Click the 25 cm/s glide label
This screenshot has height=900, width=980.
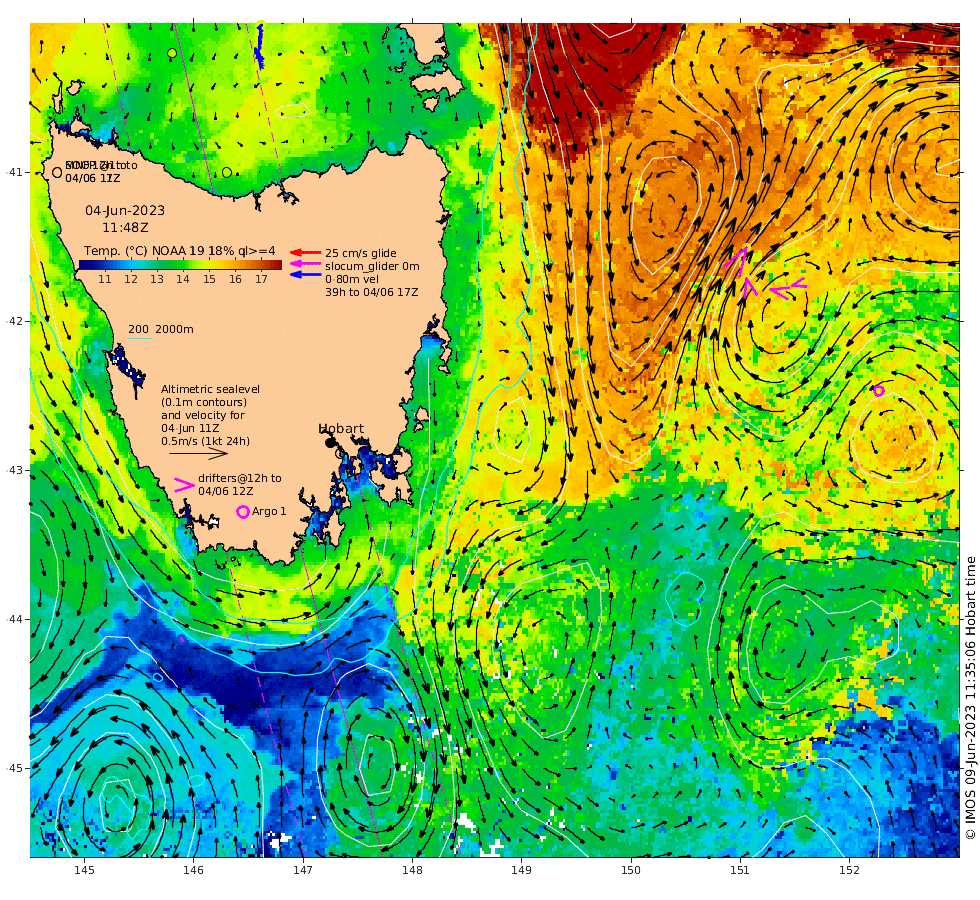[361, 253]
